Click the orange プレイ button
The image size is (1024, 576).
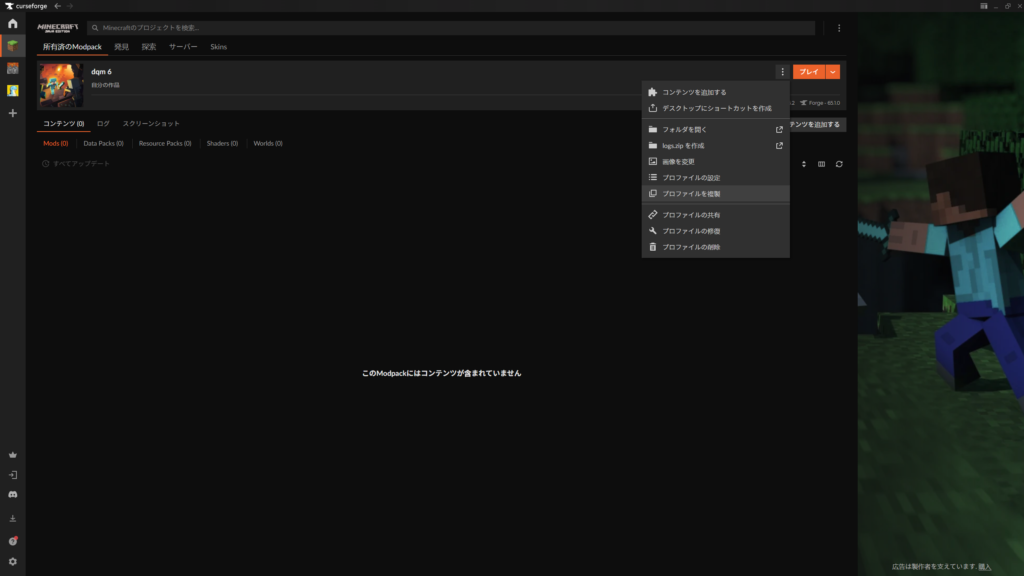(809, 72)
